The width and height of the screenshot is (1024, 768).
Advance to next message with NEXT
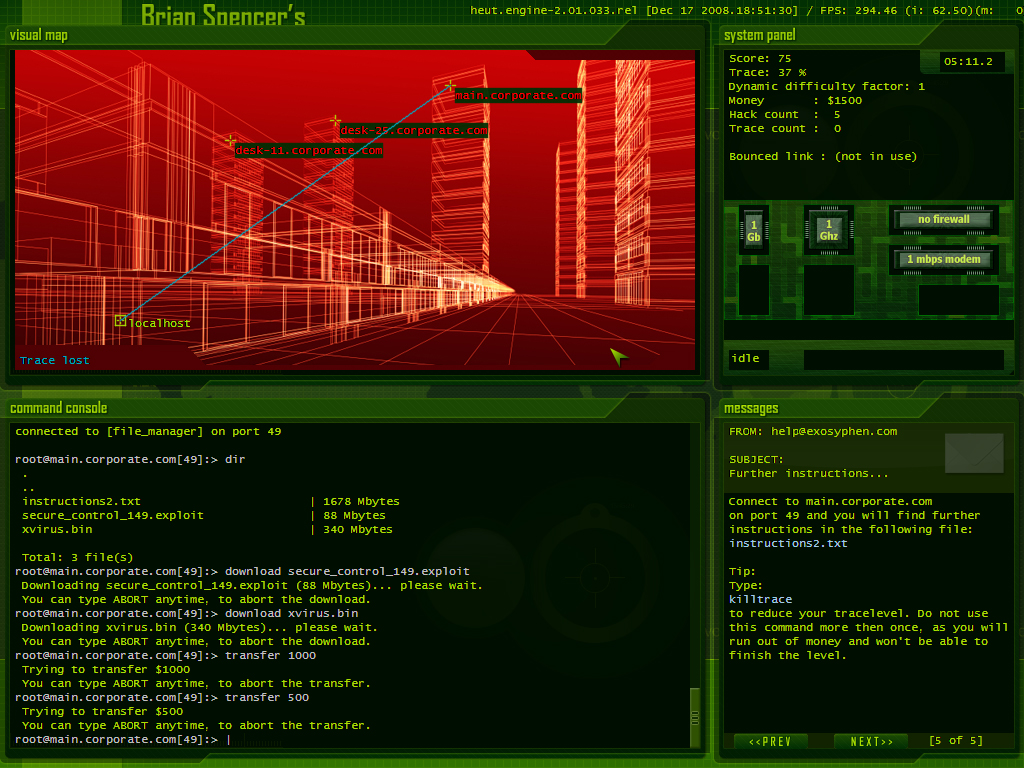point(871,741)
